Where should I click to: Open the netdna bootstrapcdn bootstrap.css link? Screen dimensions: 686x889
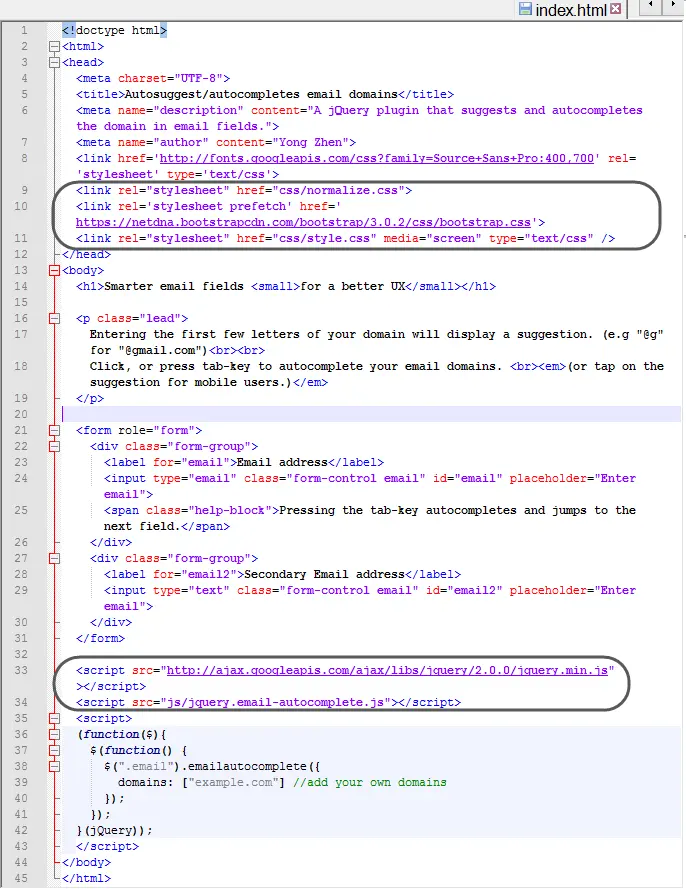point(303,222)
